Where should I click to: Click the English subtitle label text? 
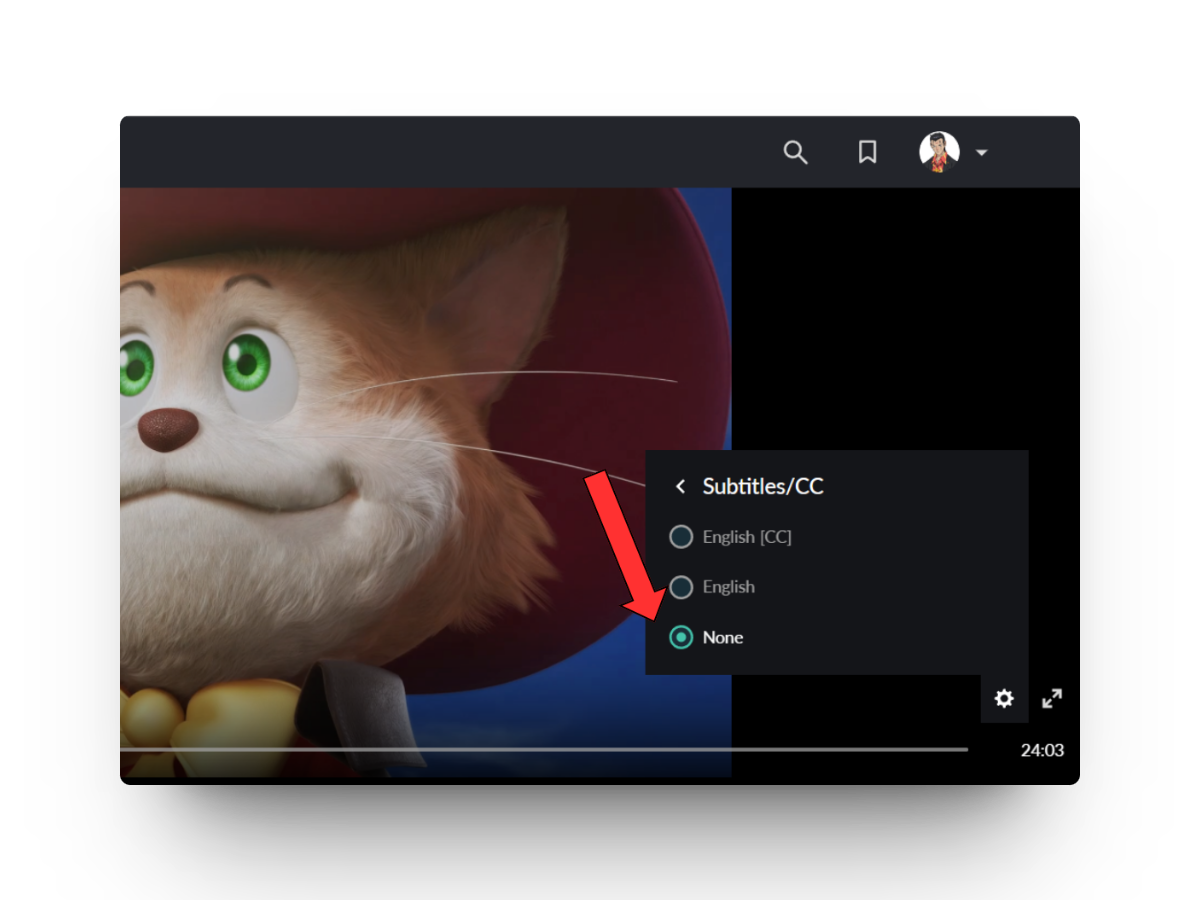click(x=728, y=587)
